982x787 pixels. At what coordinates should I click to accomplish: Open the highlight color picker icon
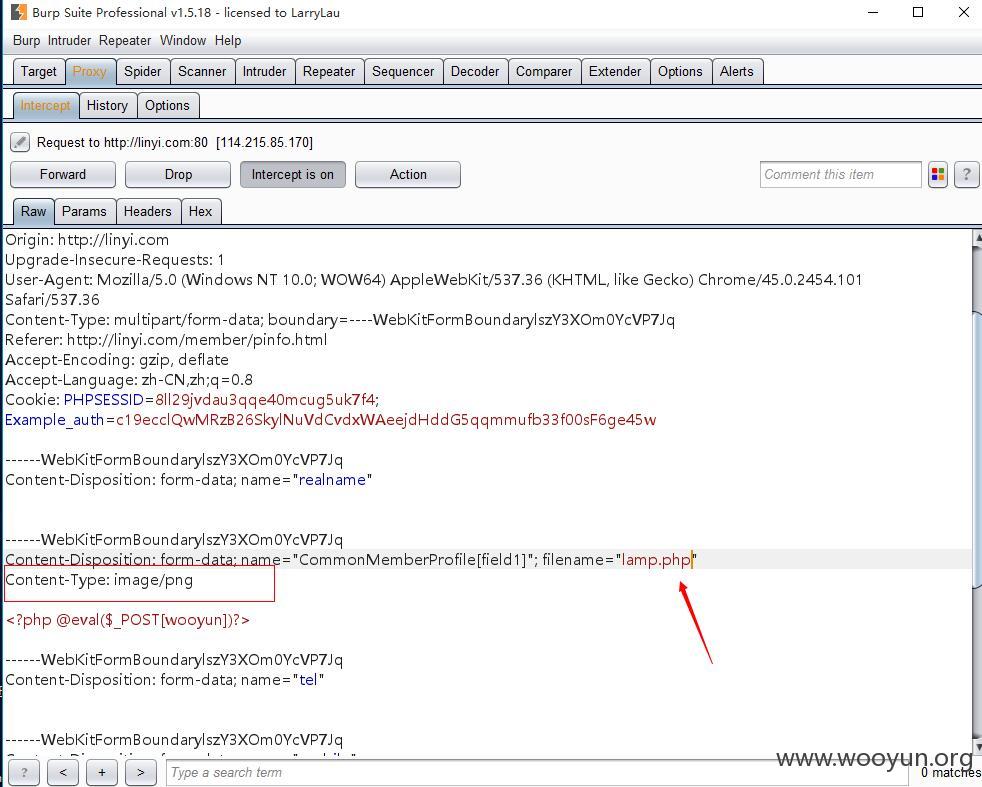938,175
